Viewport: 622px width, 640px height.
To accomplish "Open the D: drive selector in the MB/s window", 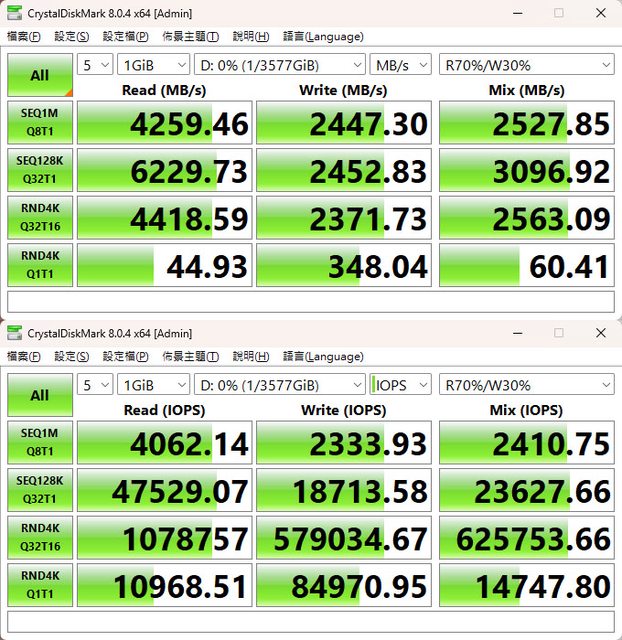I will [x=279, y=65].
